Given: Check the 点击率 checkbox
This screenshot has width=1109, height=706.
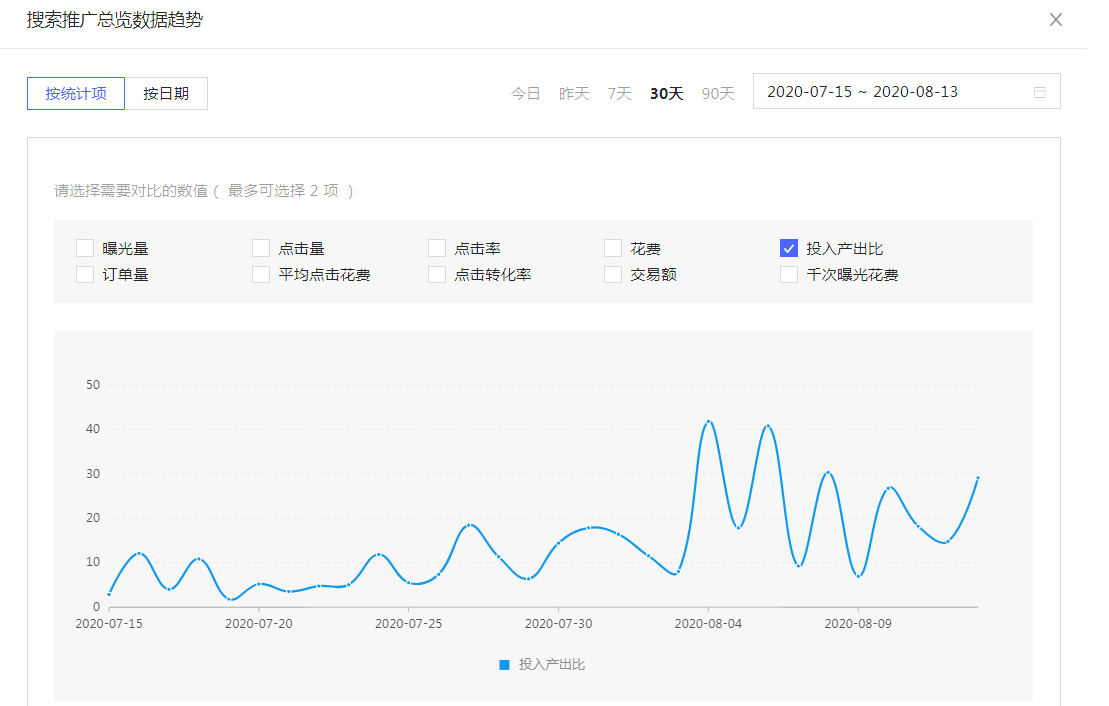Looking at the screenshot, I should pyautogui.click(x=437, y=248).
